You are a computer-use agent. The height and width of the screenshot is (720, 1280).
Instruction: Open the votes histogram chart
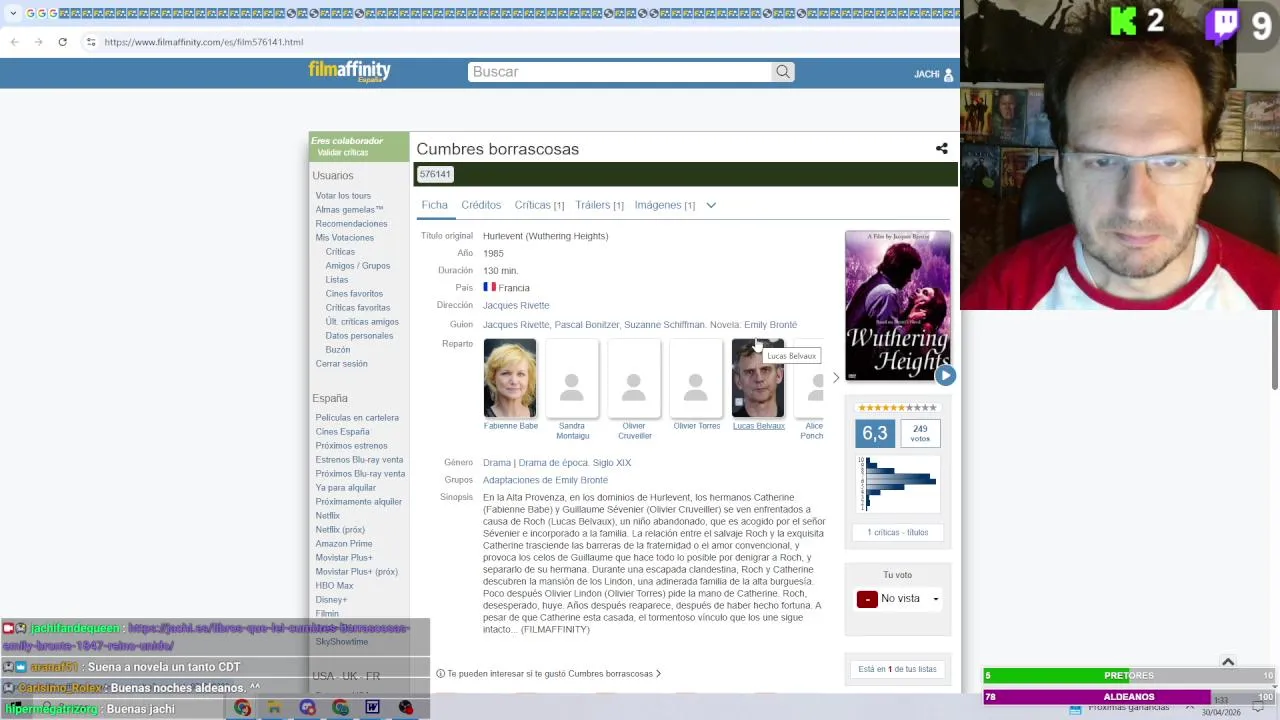[897, 485]
